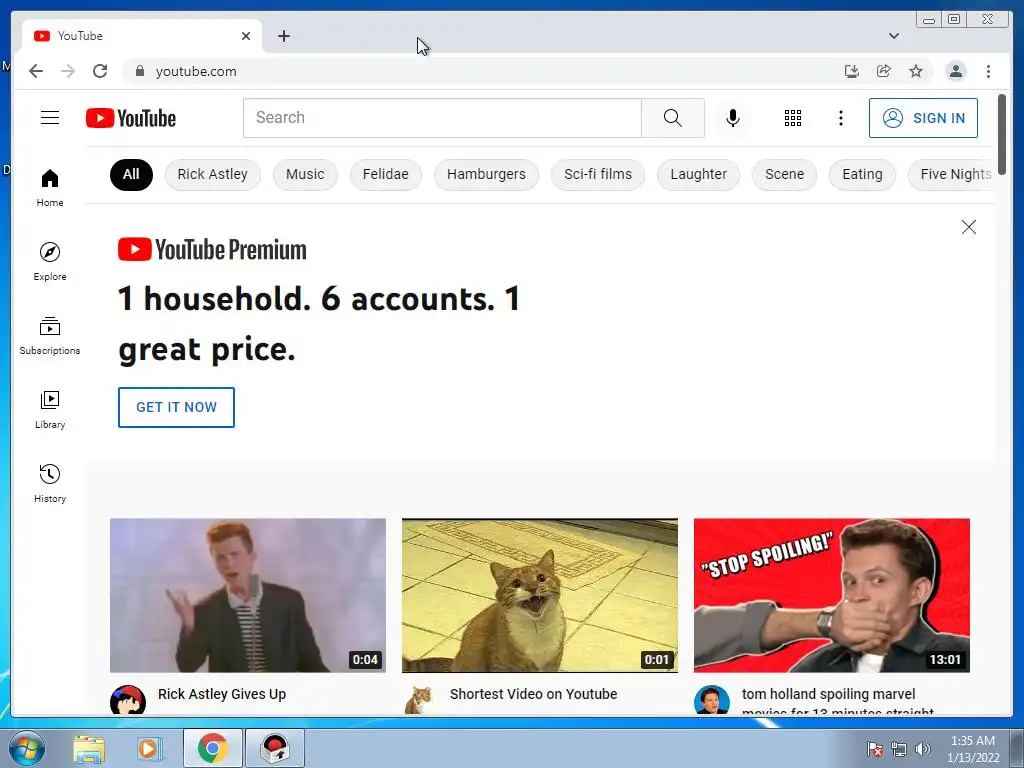Click the network tray icon

899,749
